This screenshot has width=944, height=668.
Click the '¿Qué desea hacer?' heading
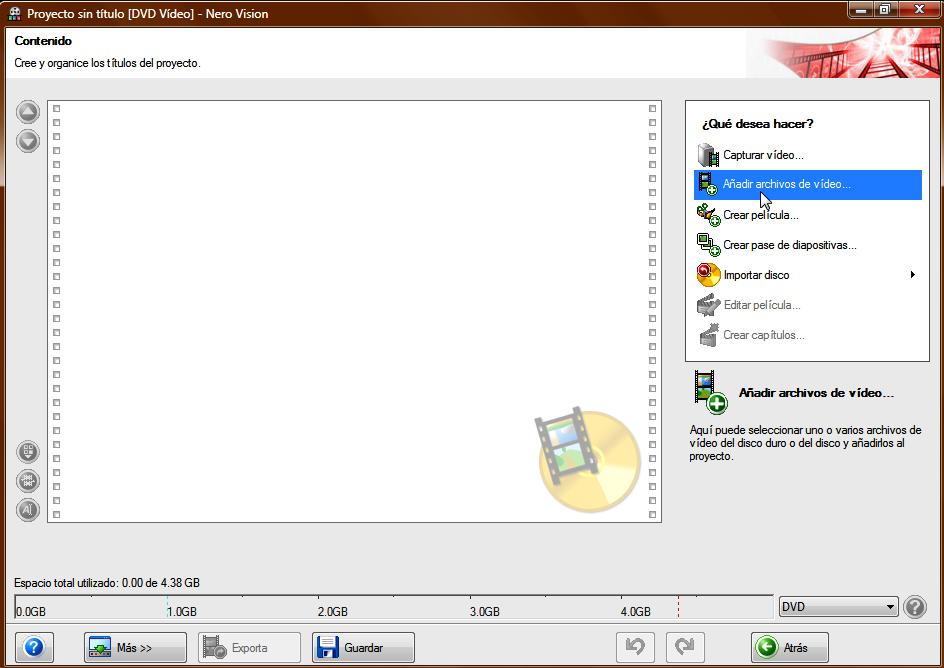[x=757, y=123]
